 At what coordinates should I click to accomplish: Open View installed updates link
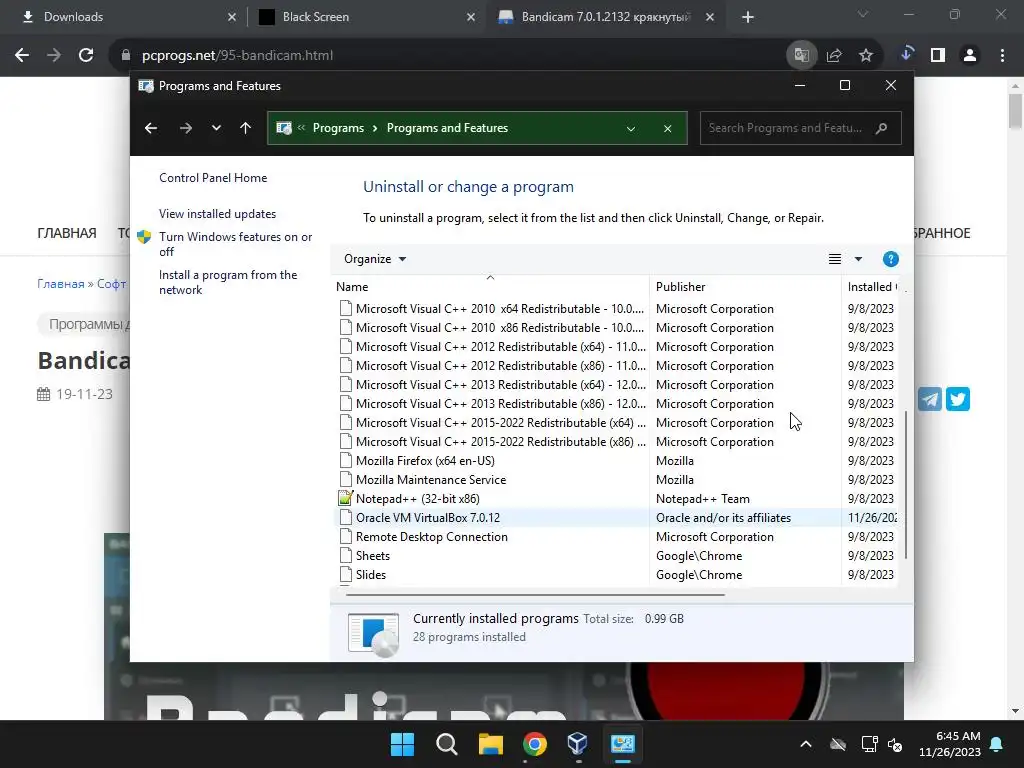point(217,214)
